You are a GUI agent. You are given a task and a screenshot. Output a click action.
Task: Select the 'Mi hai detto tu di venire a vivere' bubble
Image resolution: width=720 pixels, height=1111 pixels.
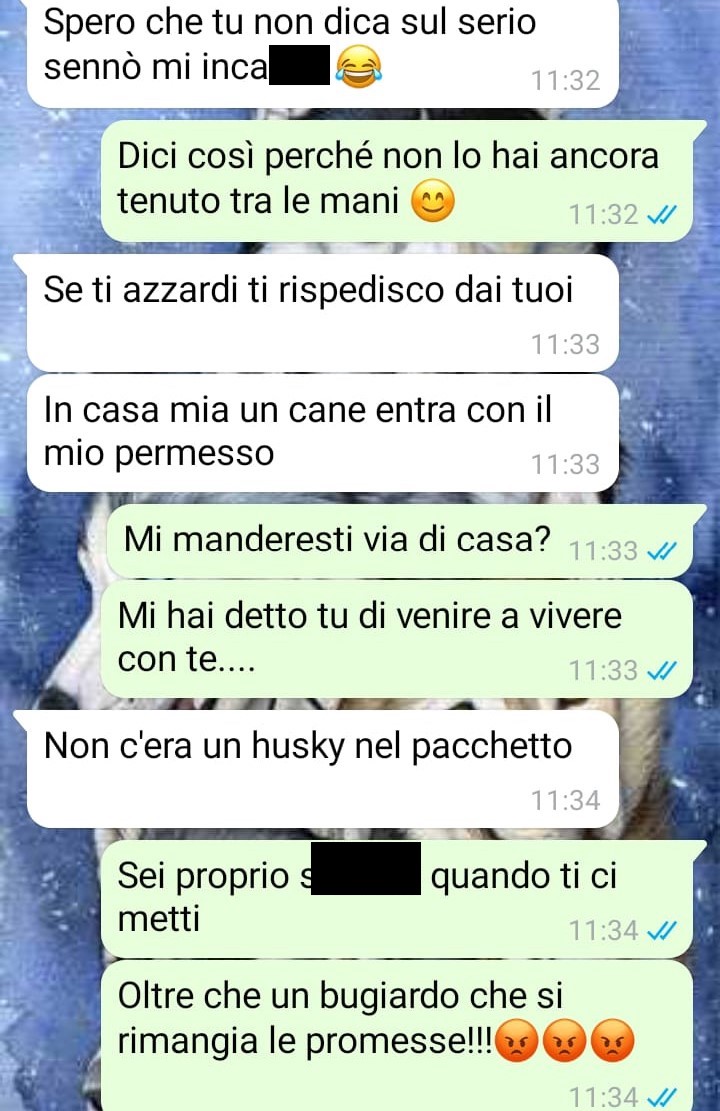397,638
